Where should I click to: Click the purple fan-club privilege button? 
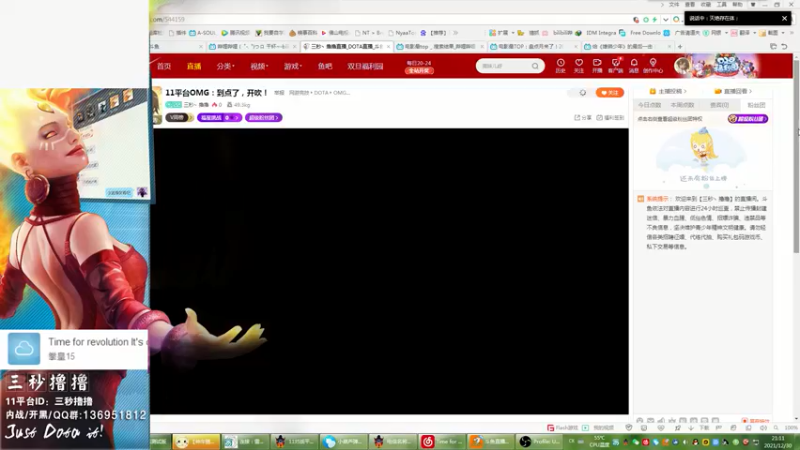pos(747,119)
